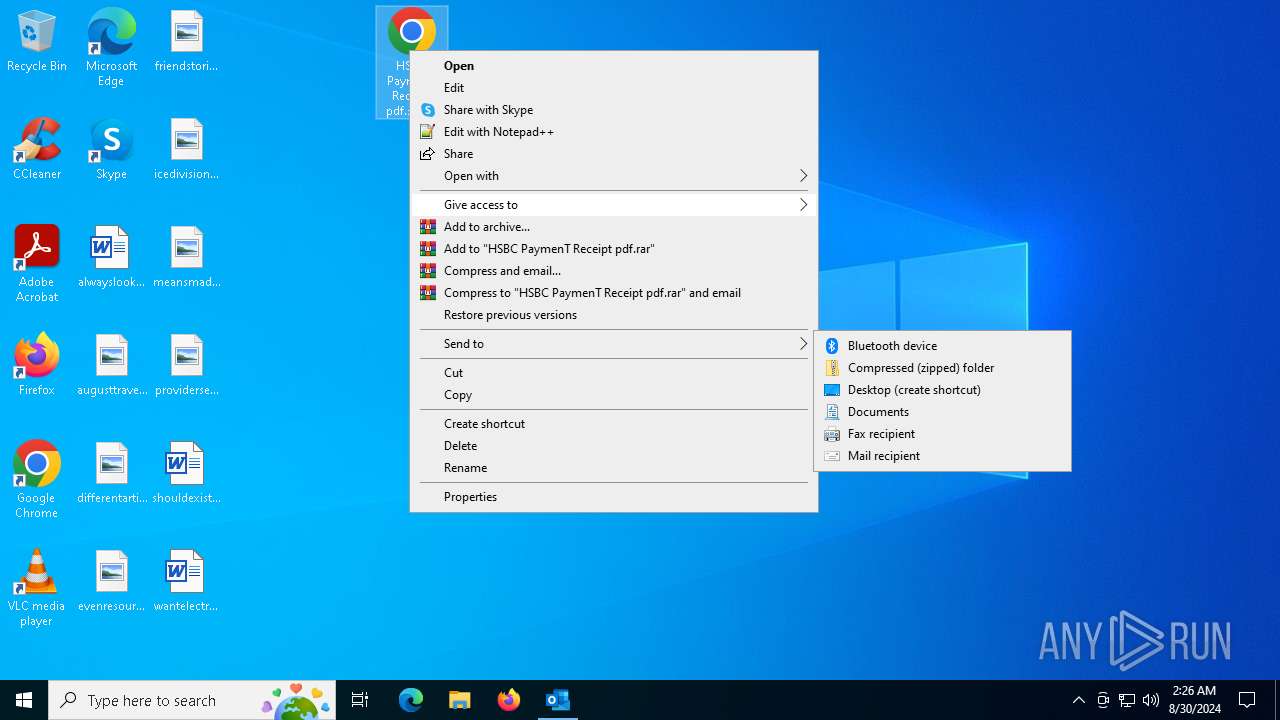1280x720 pixels.
Task: Send to Fax recipient
Action: click(x=943, y=434)
